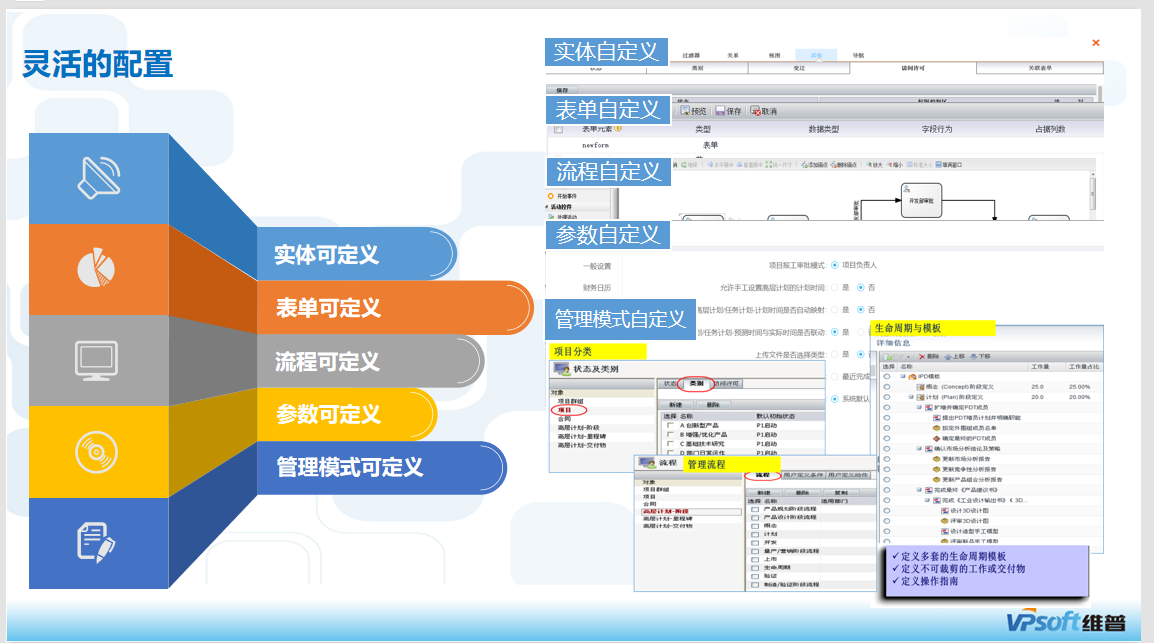Select 是 for 允许手工设置高层计划的计划时间
The height and width of the screenshot is (643, 1154).
[835, 288]
